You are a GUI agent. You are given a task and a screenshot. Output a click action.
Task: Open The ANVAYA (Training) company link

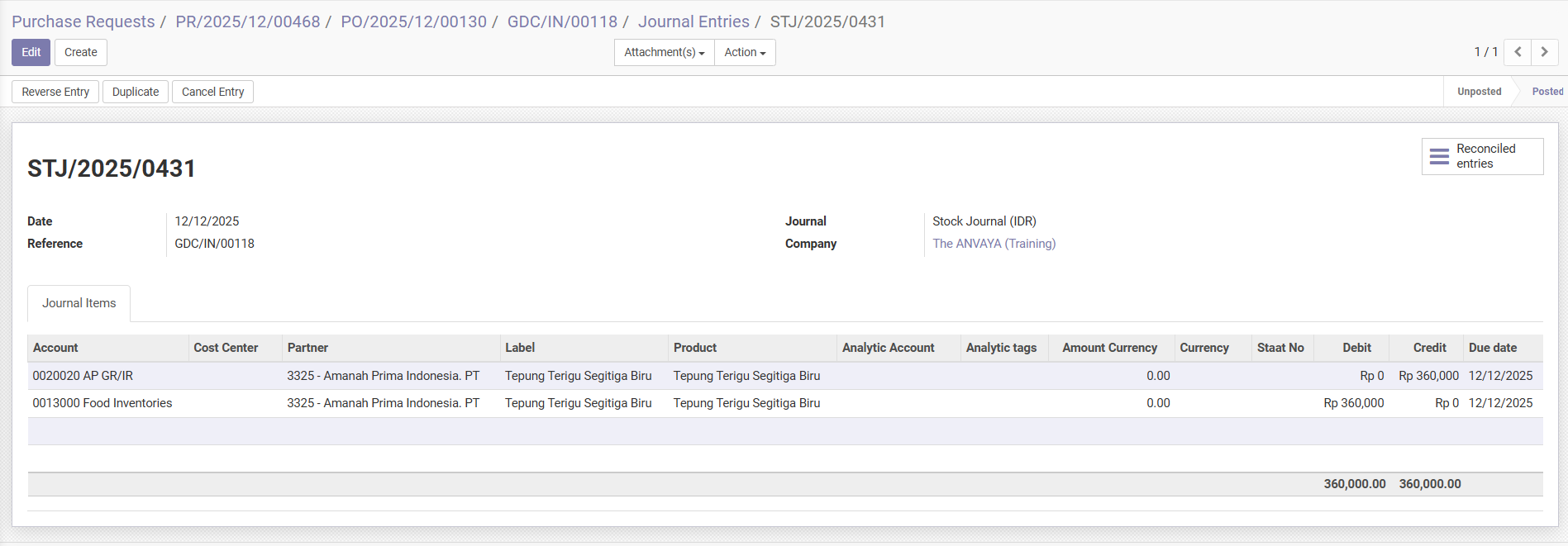pos(994,244)
